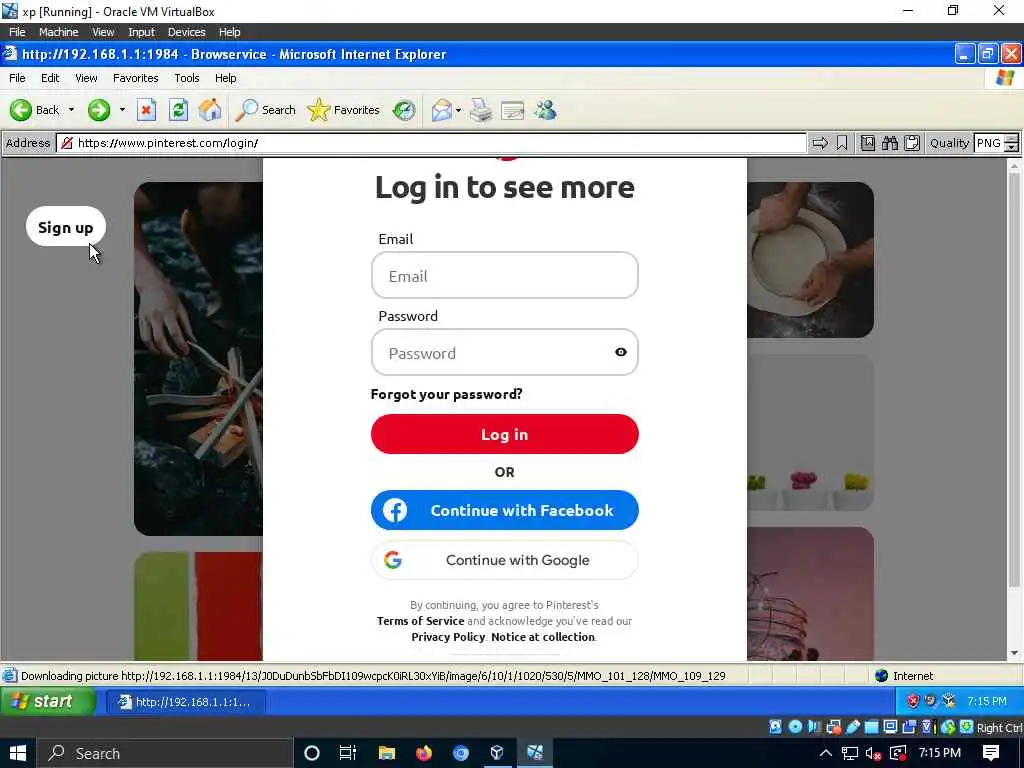Click the Email input field

[x=504, y=276]
